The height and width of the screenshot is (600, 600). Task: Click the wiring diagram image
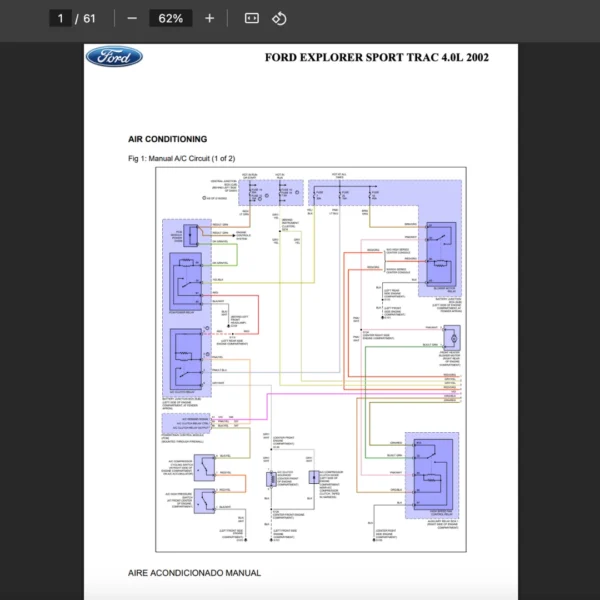click(x=311, y=359)
